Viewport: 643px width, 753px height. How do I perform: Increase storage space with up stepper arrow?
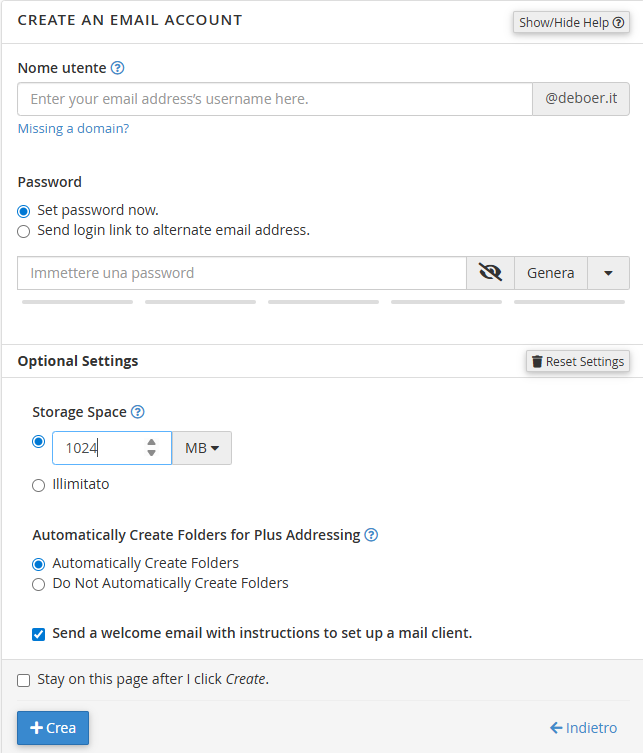(x=151, y=442)
